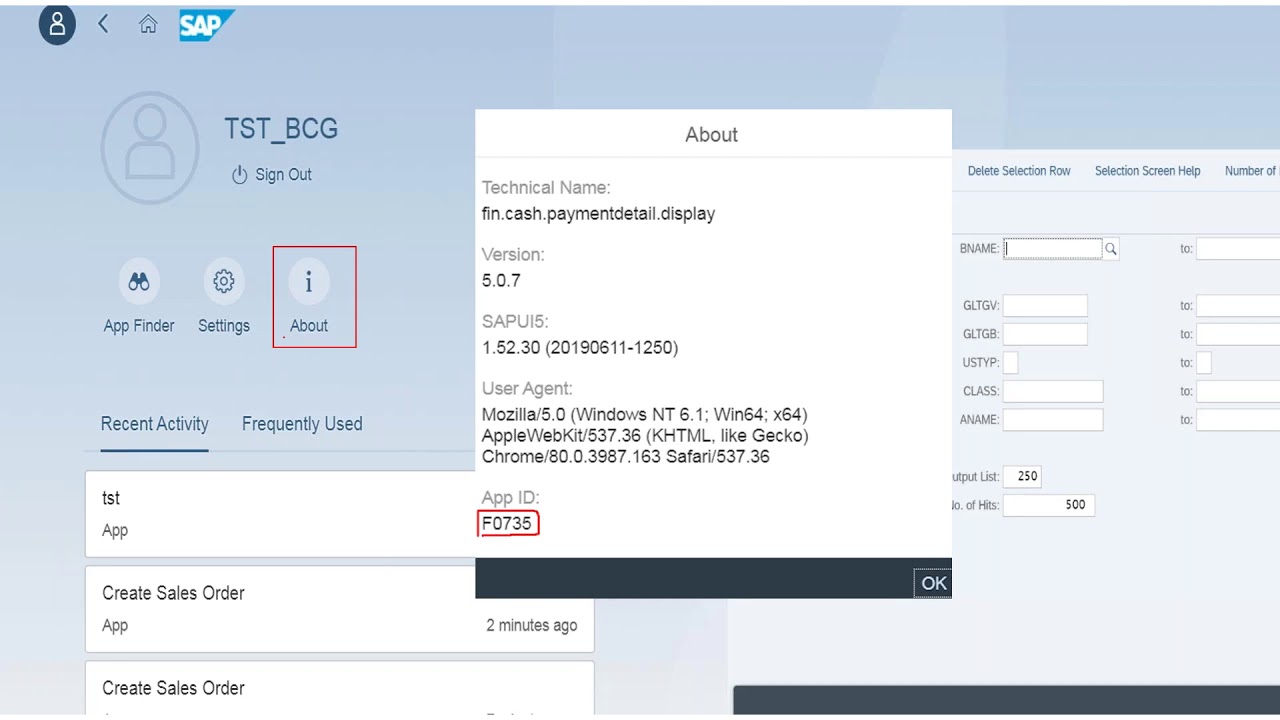Focus the BNAME input field
The height and width of the screenshot is (720, 1280).
[x=1053, y=249]
